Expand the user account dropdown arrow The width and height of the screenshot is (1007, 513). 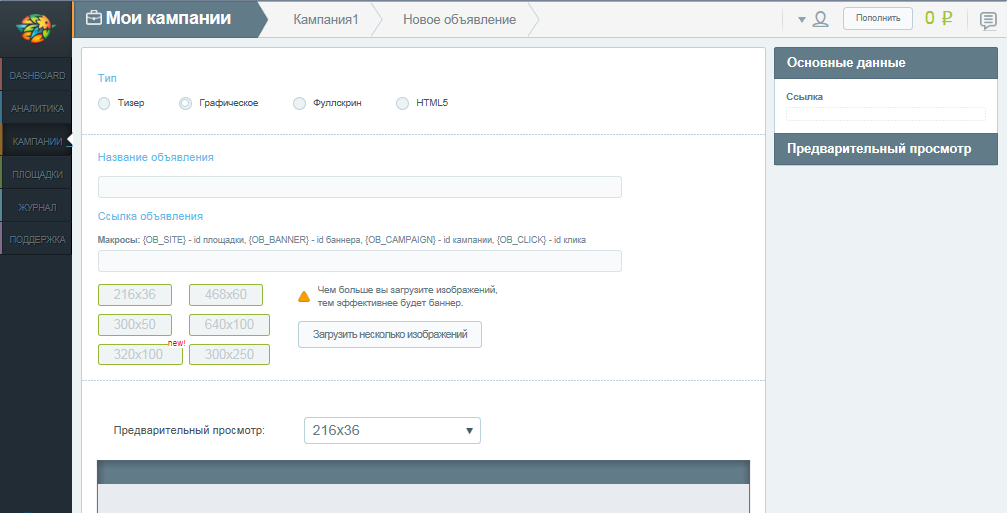[801, 20]
